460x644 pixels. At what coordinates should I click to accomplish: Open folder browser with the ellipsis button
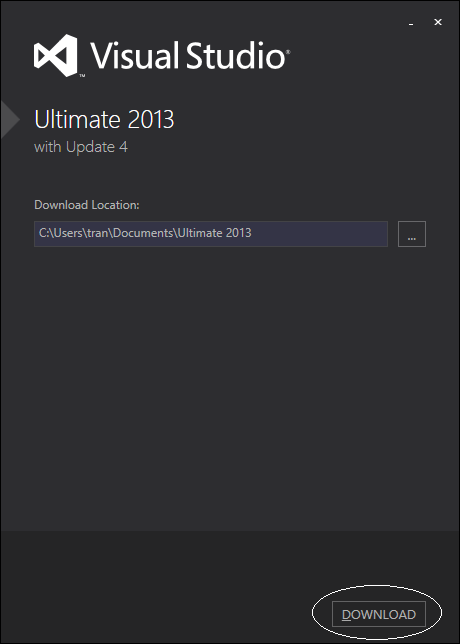pos(412,234)
